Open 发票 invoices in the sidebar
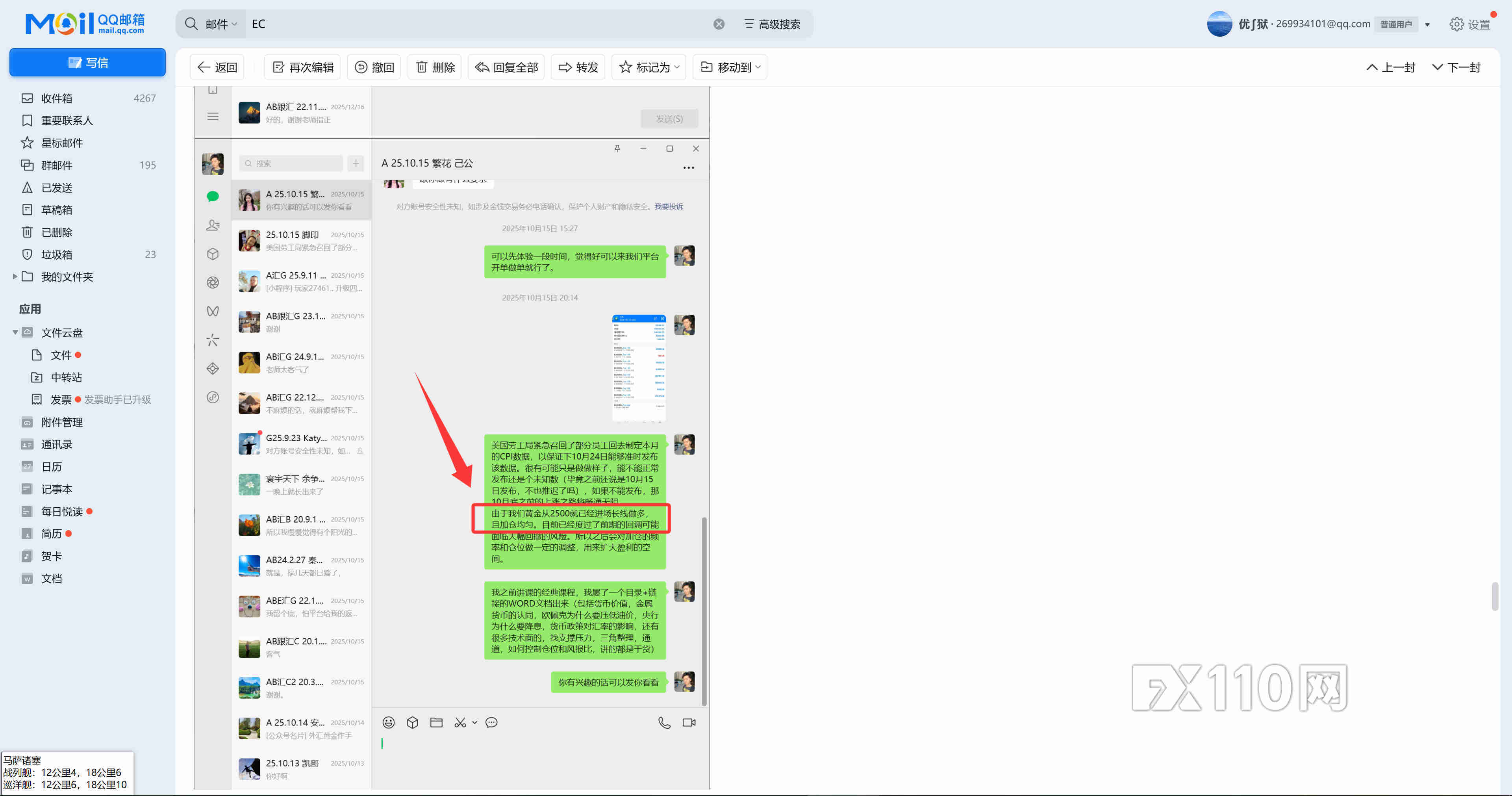This screenshot has width=1512, height=796. point(61,400)
